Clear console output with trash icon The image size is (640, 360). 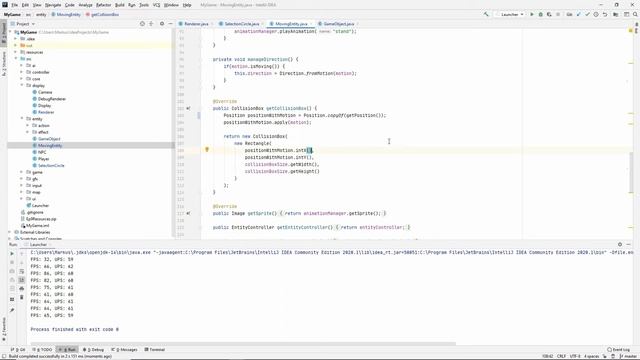22,297
